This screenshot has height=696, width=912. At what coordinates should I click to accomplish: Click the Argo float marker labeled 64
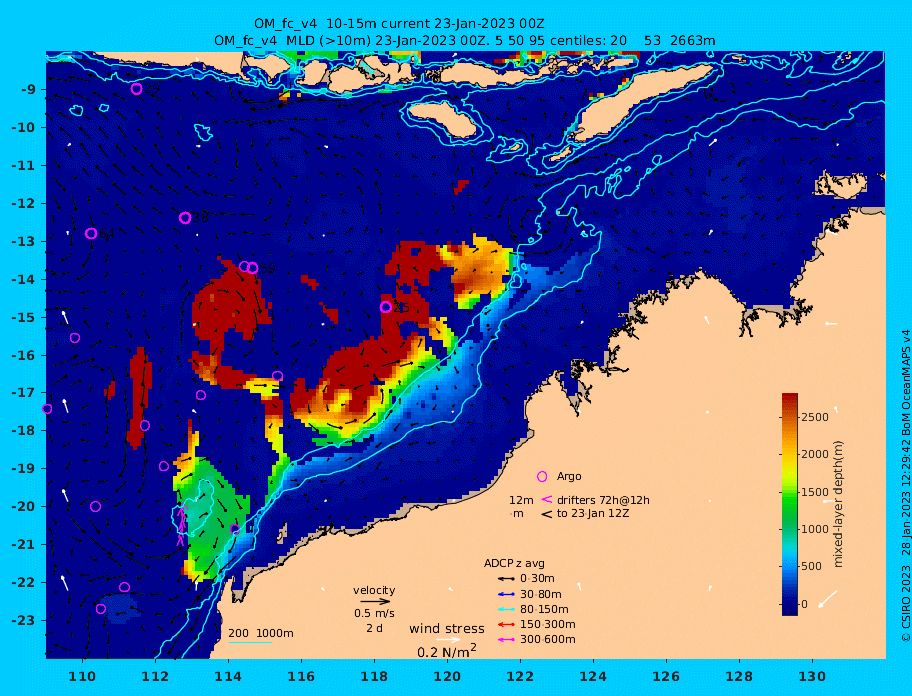click(91, 234)
